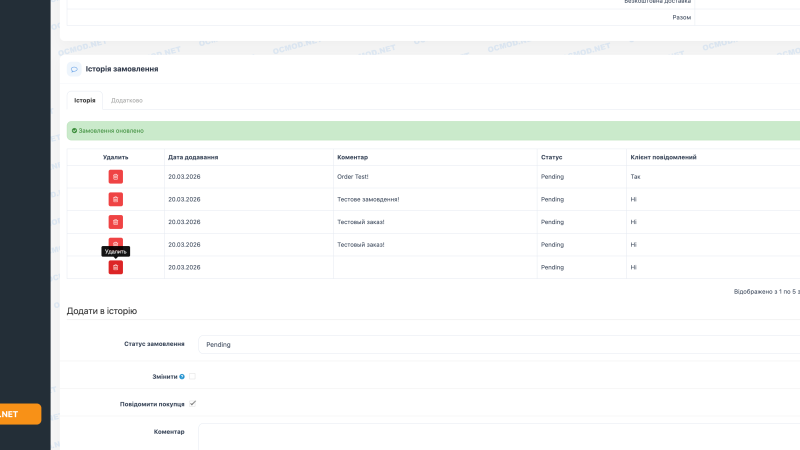The width and height of the screenshot is (800, 450).
Task: Delete the 'Тестове замовлення!' history entry
Action: [115, 199]
